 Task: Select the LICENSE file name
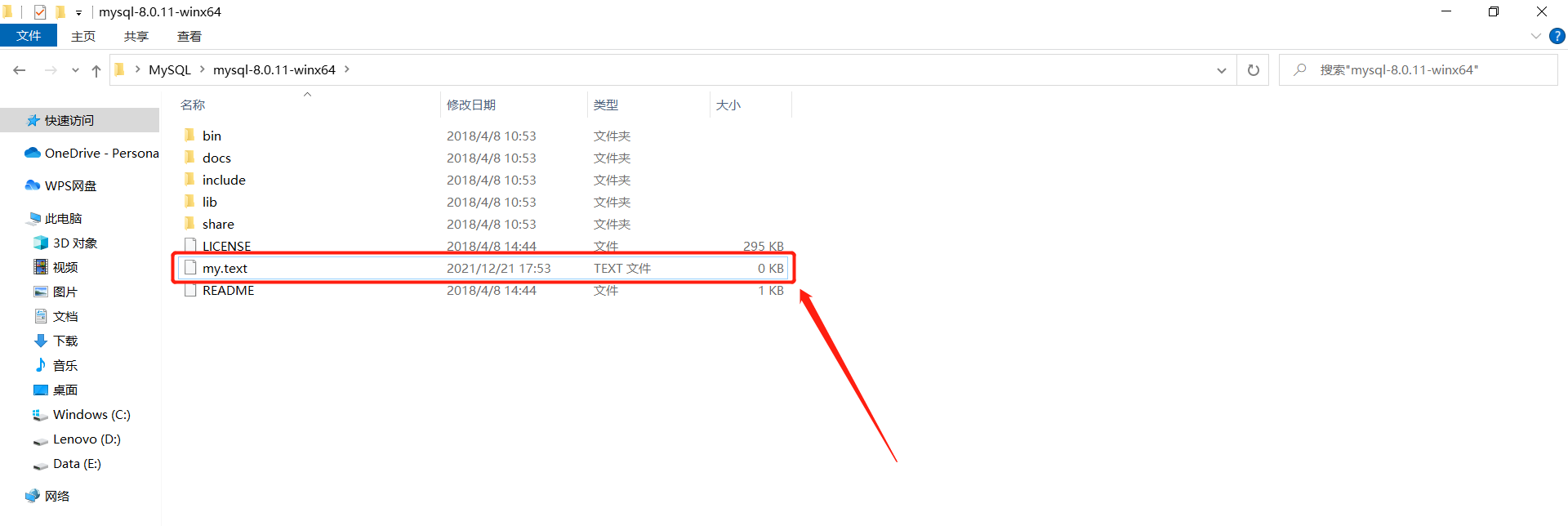tap(226, 246)
